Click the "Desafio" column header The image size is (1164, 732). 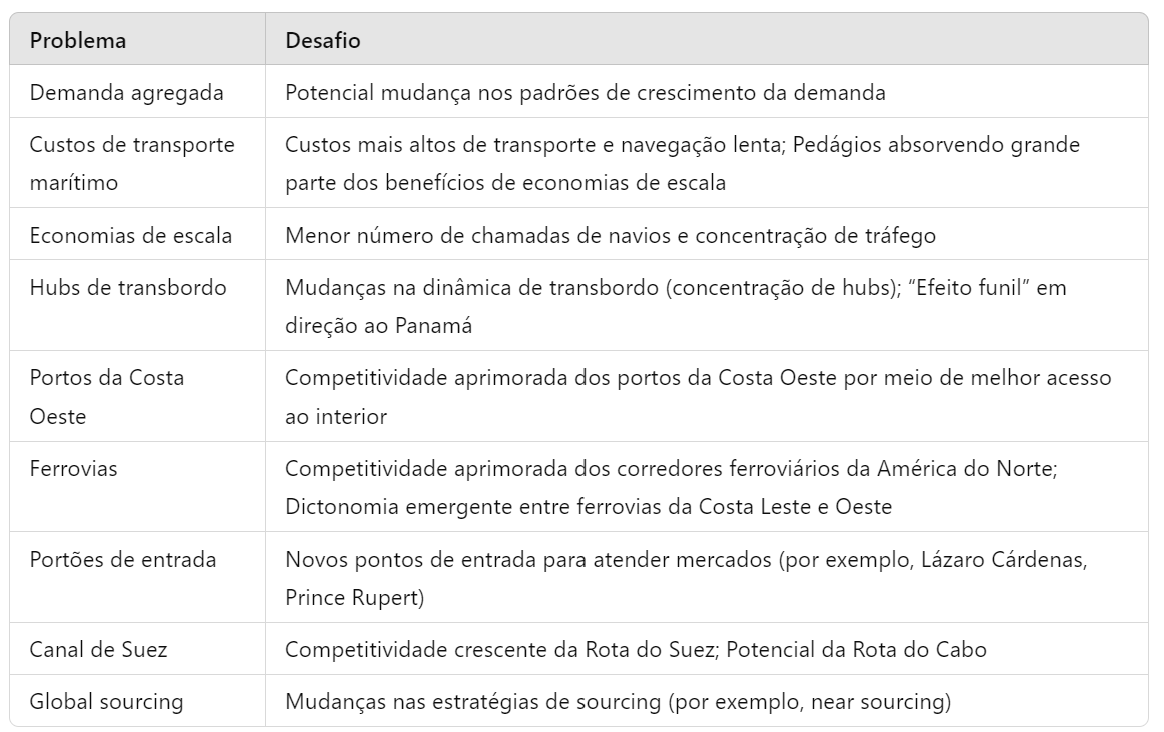coord(323,41)
